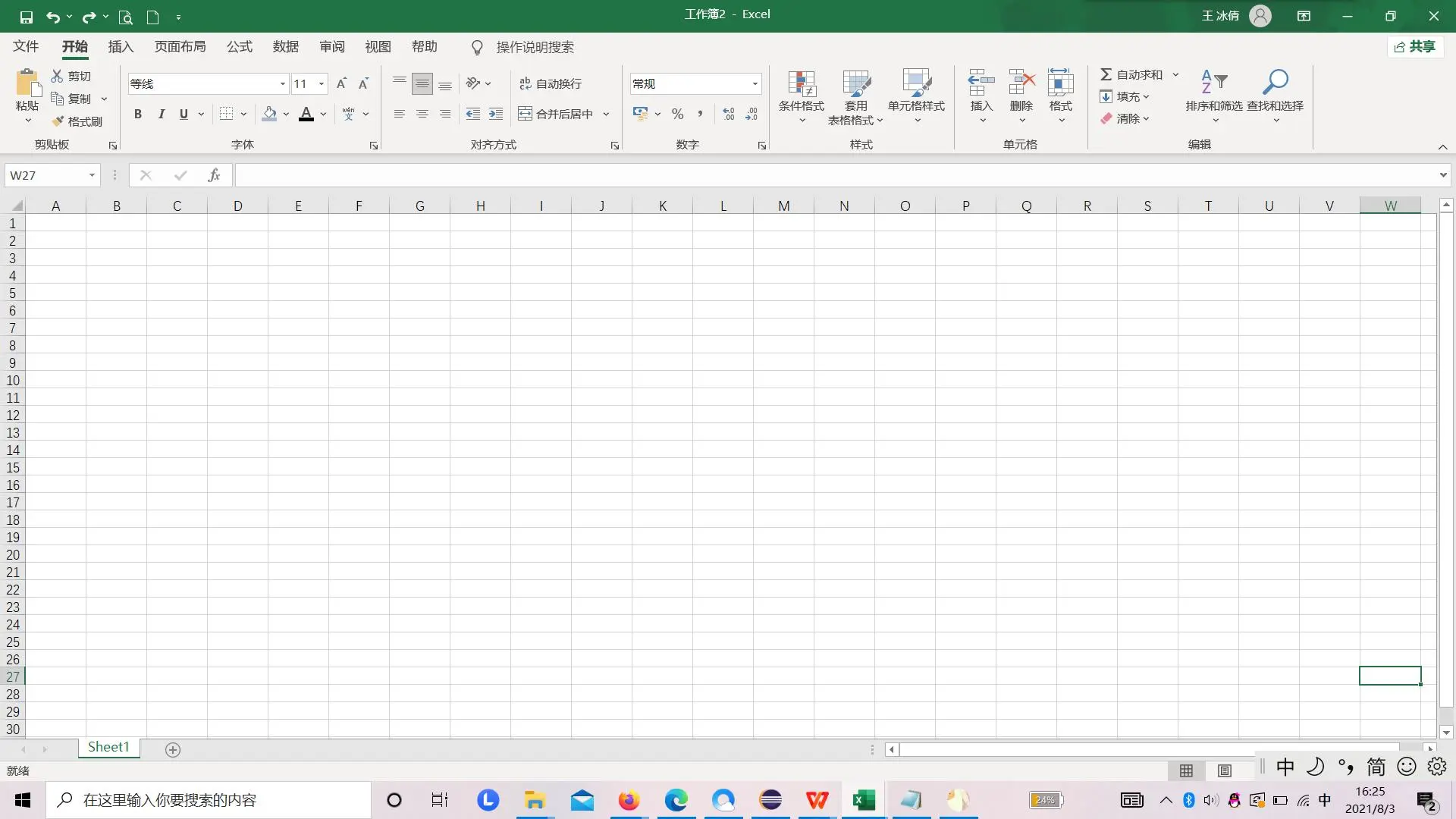Click the Name Box showing W27

click(x=45, y=175)
